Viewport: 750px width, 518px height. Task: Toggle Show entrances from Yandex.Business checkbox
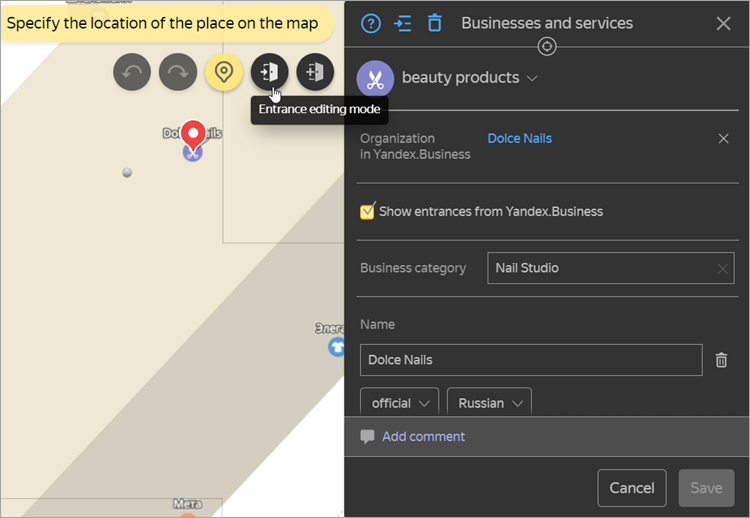coord(367,211)
